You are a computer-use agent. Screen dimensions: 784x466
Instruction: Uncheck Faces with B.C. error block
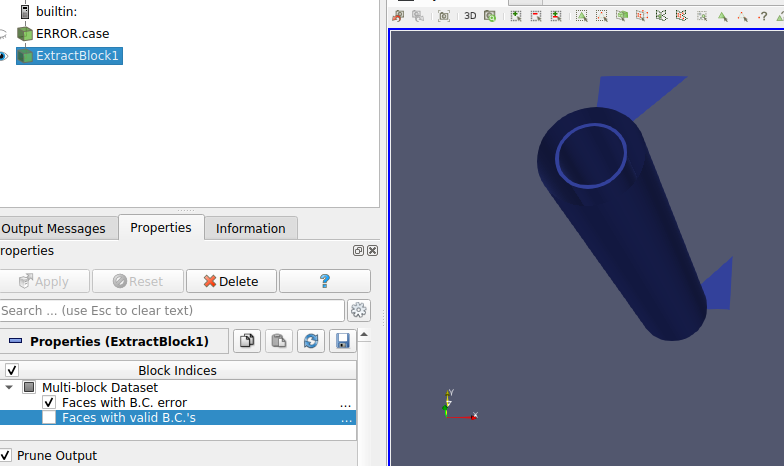49,402
